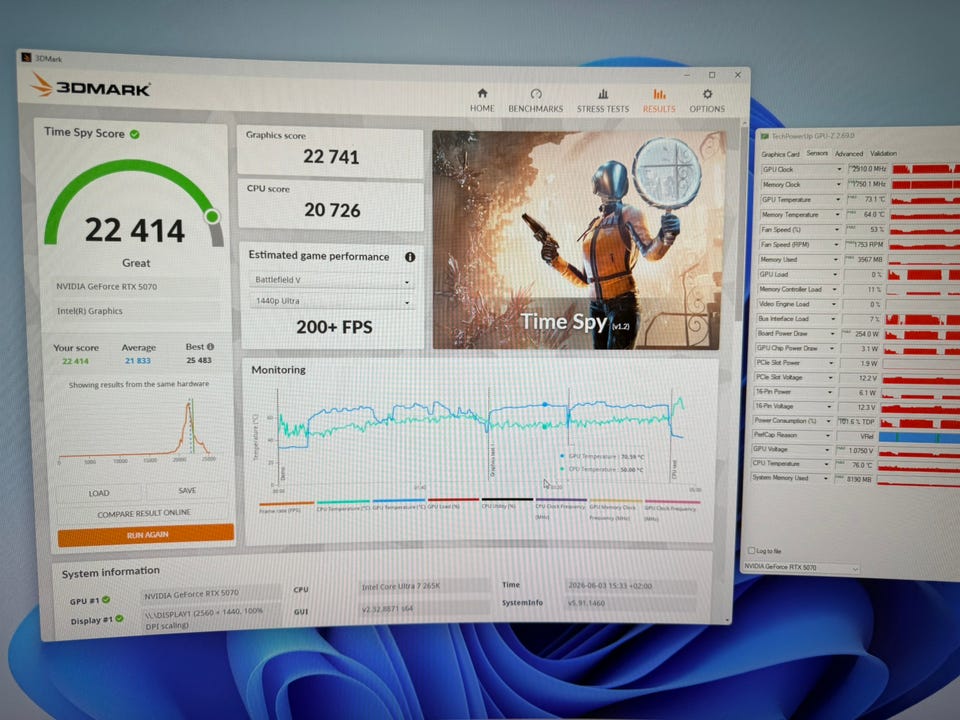Open GPU Clock sensor dropdown in GPU-Z

(x=839, y=169)
